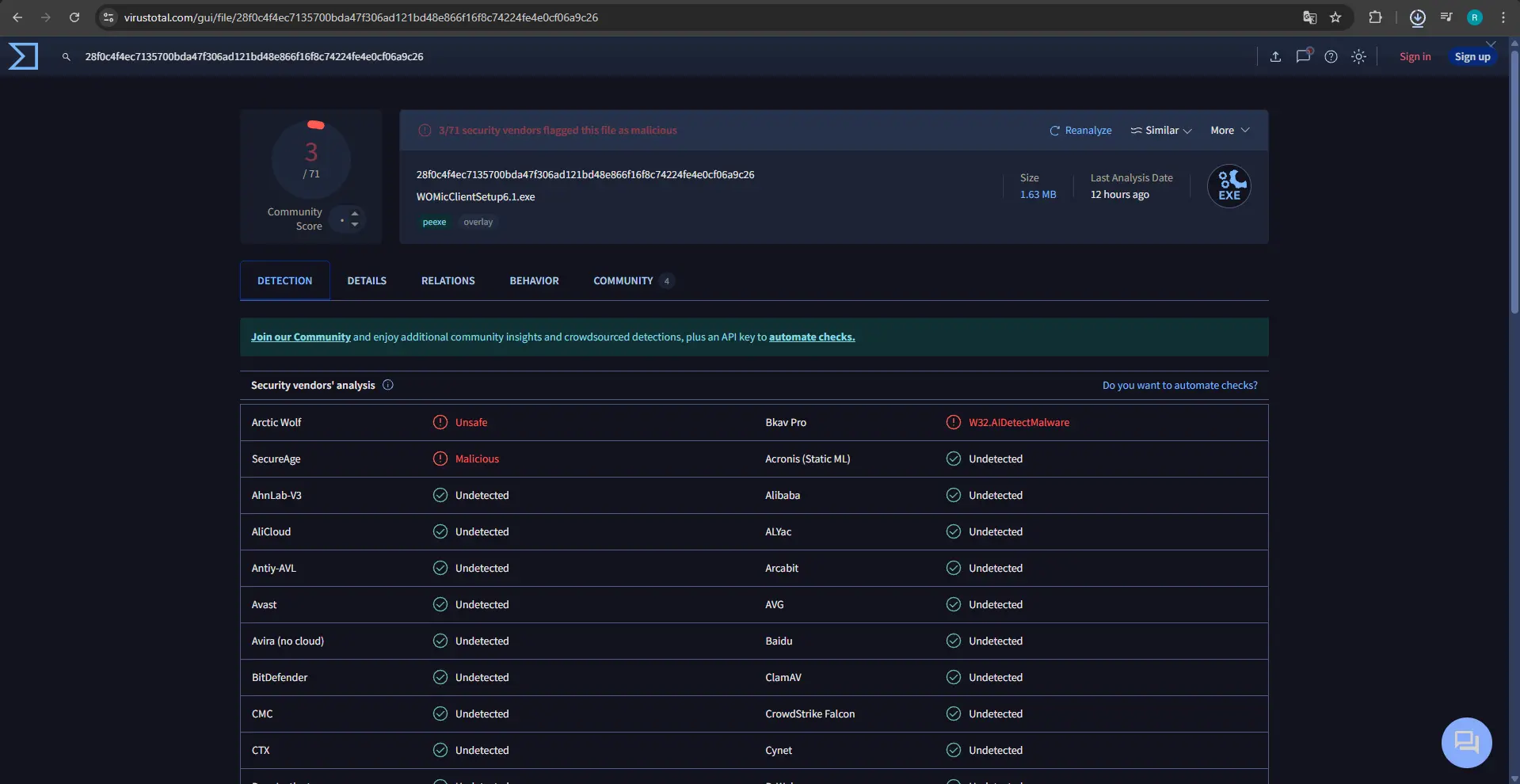Click the Cynet vendor name
Viewport: 1520px width, 784px height.
point(779,750)
